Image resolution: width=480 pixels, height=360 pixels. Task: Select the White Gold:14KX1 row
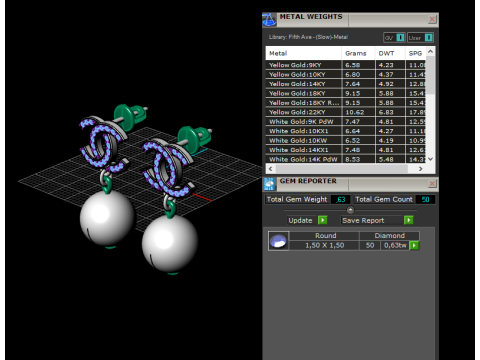click(346, 150)
